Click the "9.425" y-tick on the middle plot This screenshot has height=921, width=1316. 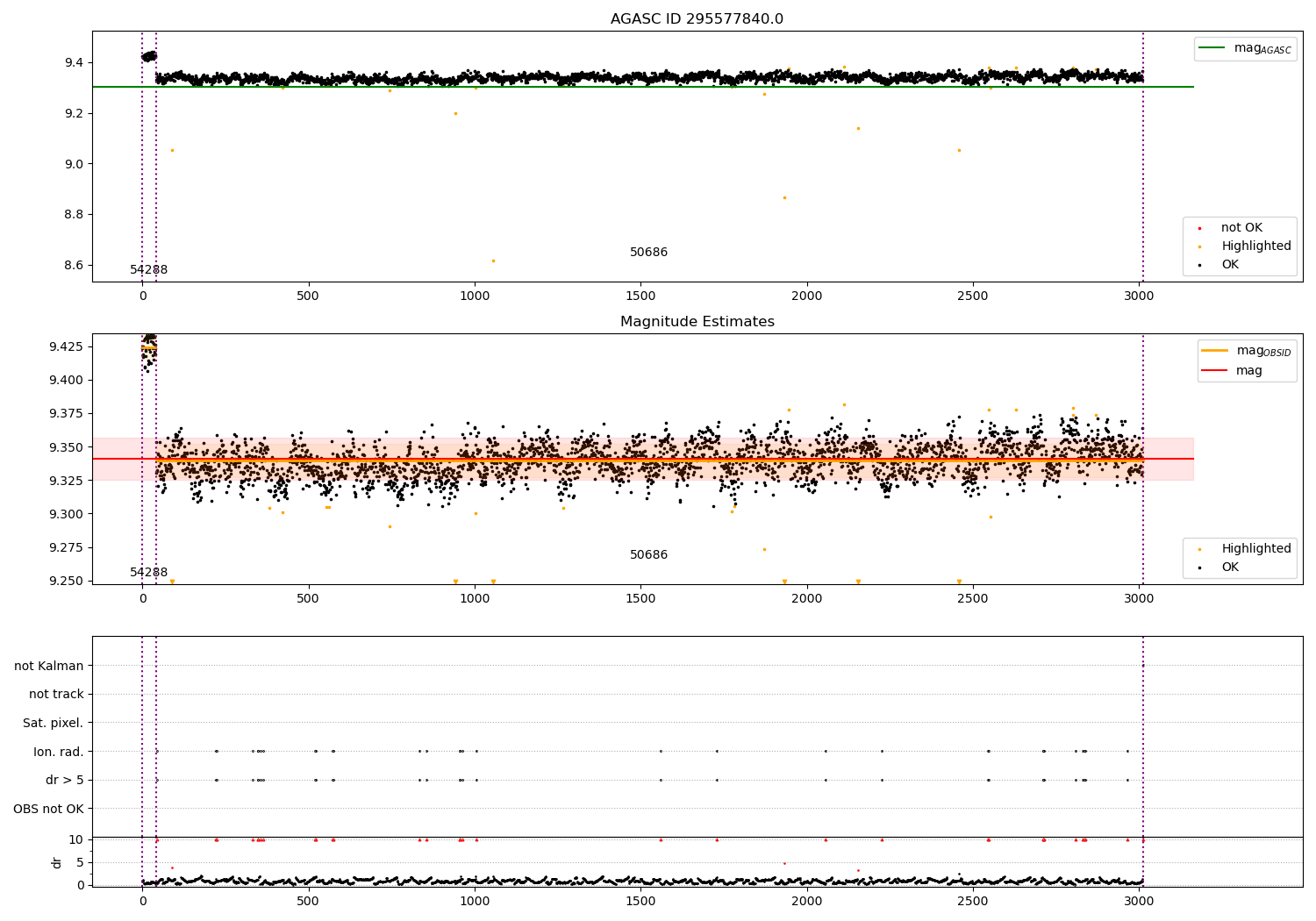point(66,347)
